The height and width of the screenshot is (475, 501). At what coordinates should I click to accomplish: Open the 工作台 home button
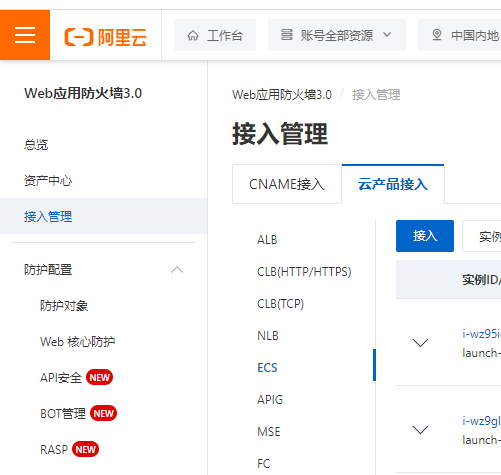click(x=215, y=35)
